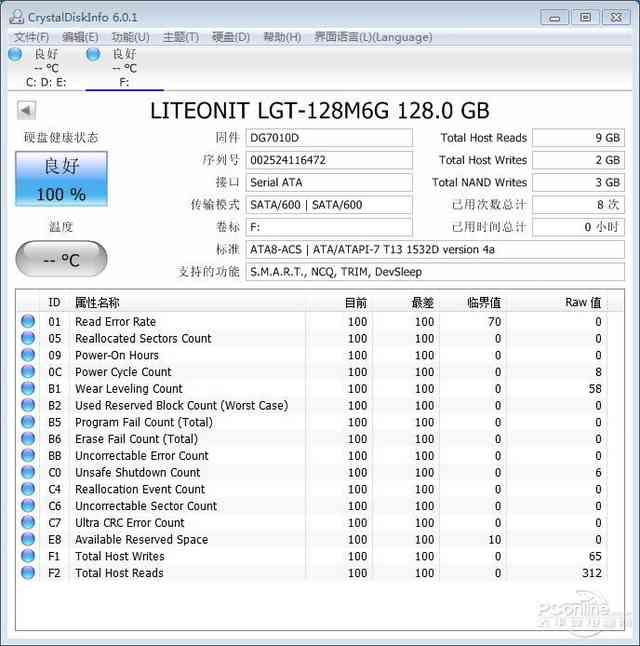
Task: Click threshold 10 of Available Reserved Space
Action: 495,539
